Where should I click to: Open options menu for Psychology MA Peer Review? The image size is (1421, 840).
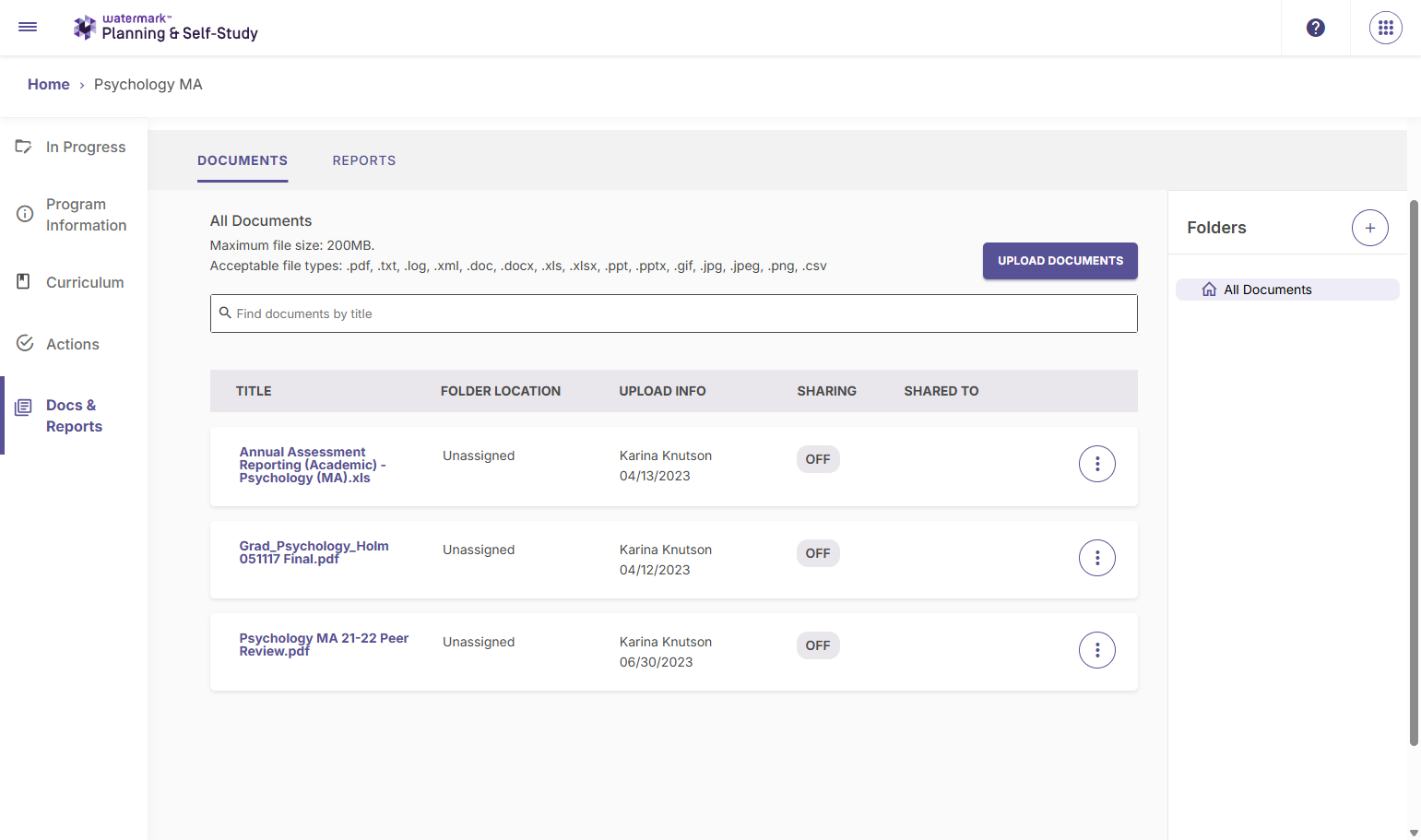point(1097,650)
